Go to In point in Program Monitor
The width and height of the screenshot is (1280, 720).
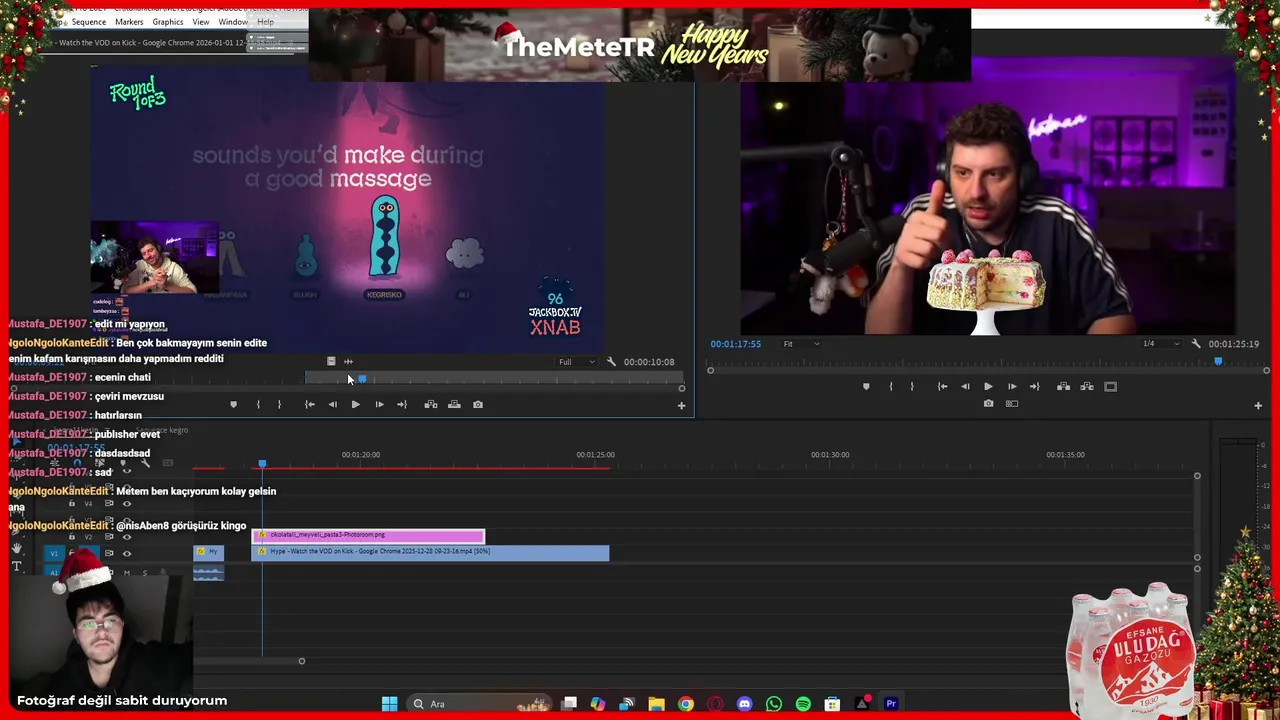pyautogui.click(x=942, y=387)
